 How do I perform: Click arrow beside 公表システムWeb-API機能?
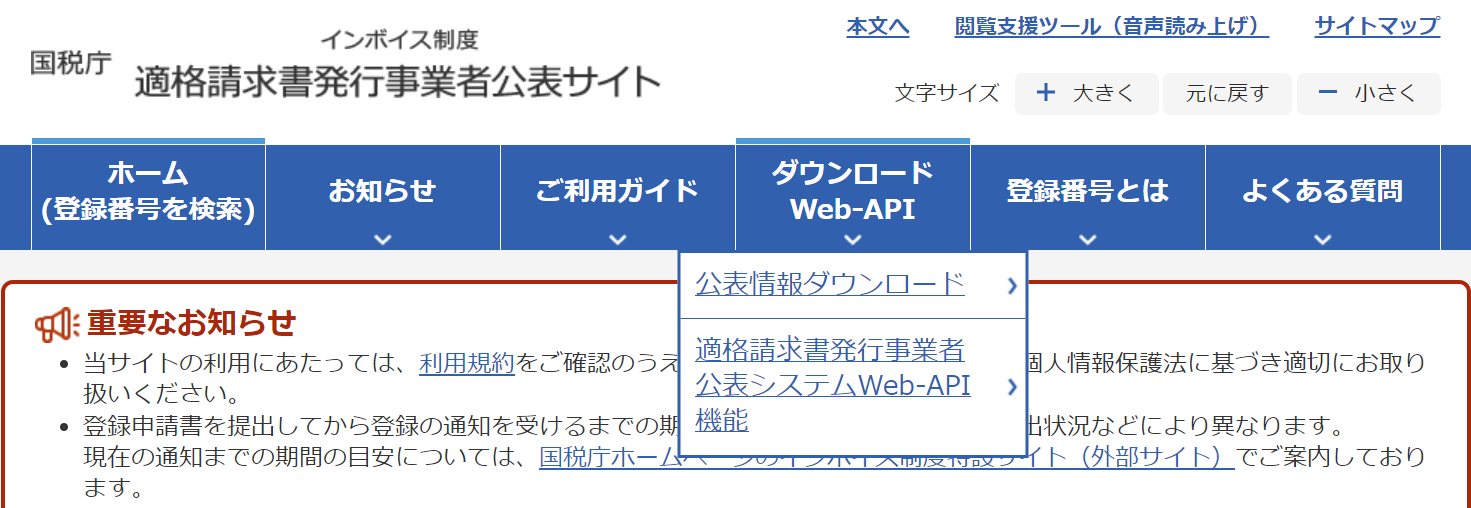click(x=1012, y=387)
